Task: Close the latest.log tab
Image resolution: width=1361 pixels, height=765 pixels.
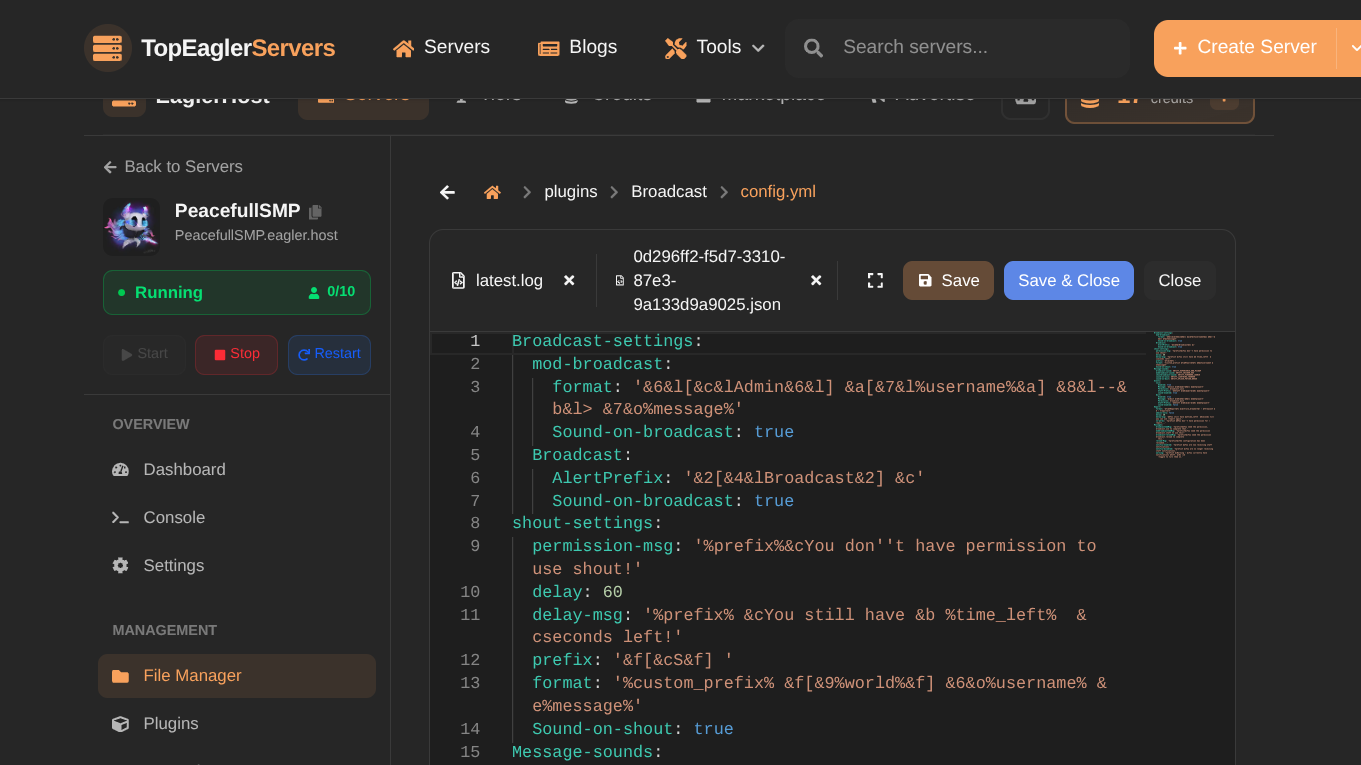Action: tap(569, 281)
